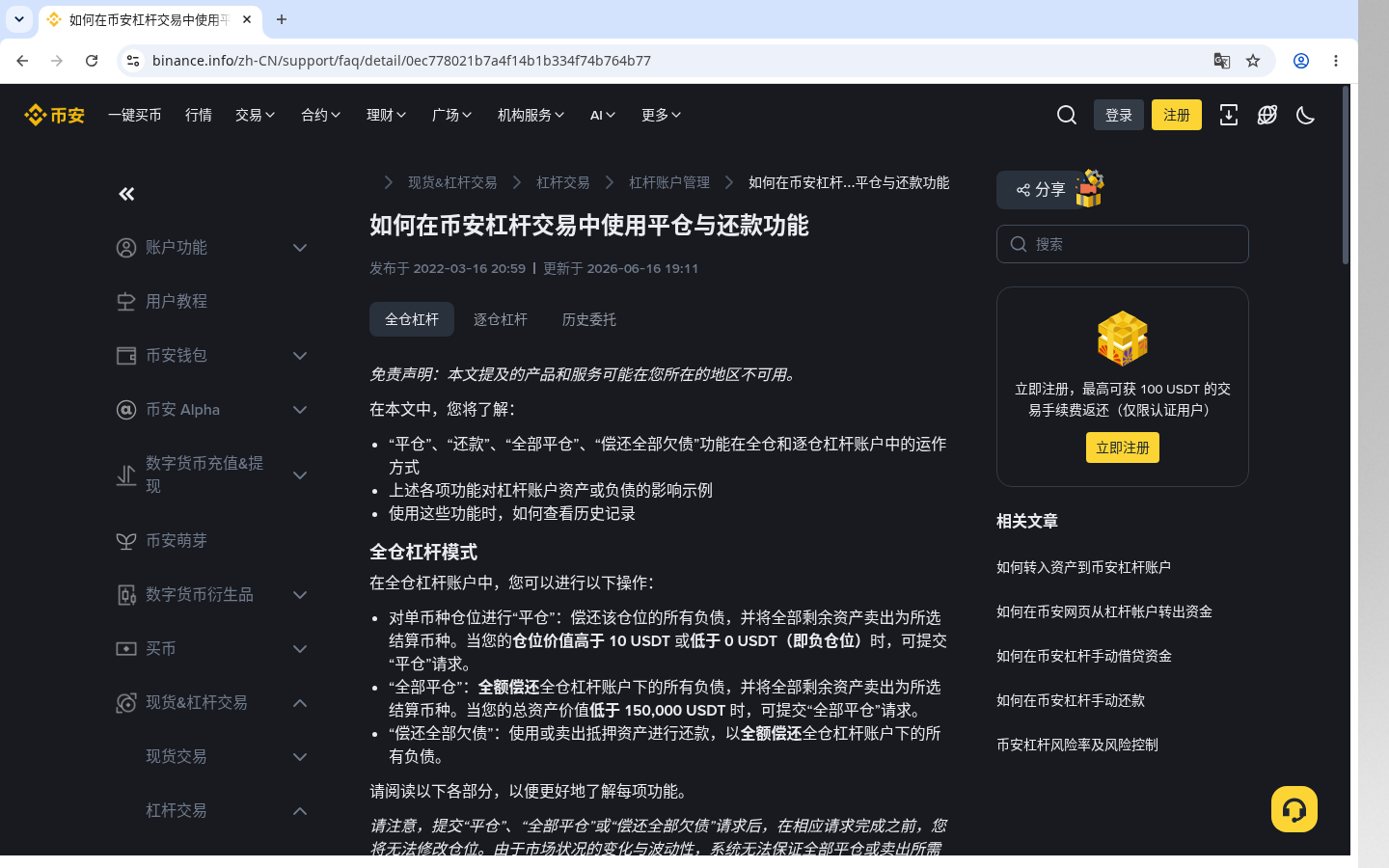Screen dimensions: 1389x868
Task: Expand 账户功能 sidebar chevron
Action: pos(300,248)
